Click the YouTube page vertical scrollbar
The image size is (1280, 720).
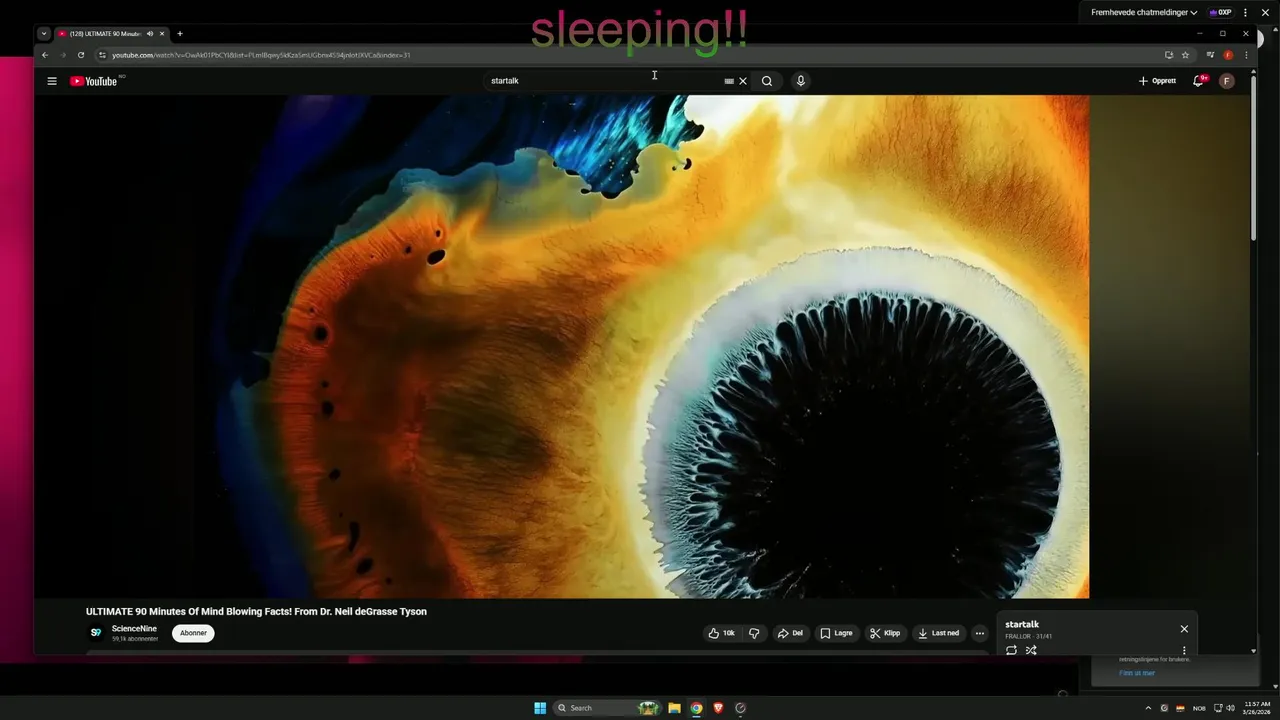pyautogui.click(x=1254, y=157)
